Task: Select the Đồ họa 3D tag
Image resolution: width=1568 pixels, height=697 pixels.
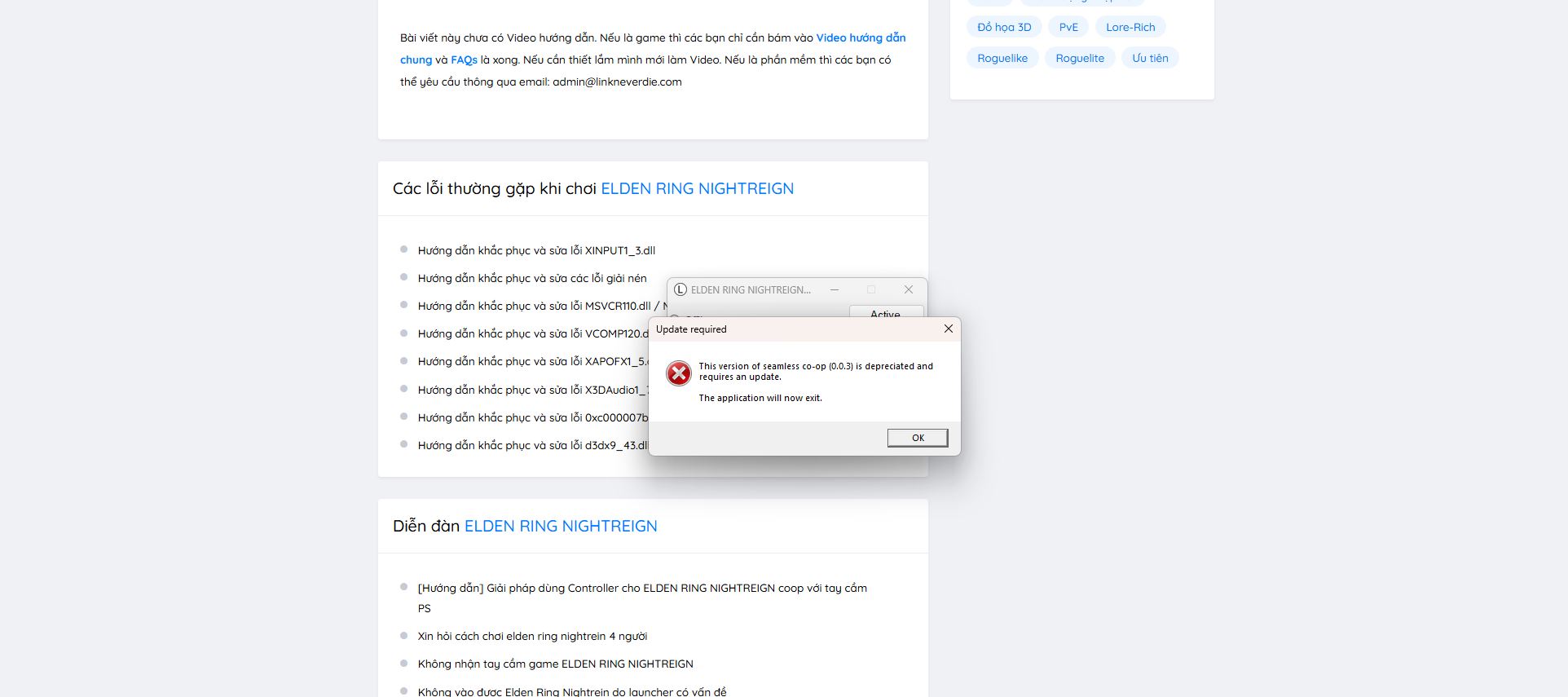Action: click(1004, 27)
